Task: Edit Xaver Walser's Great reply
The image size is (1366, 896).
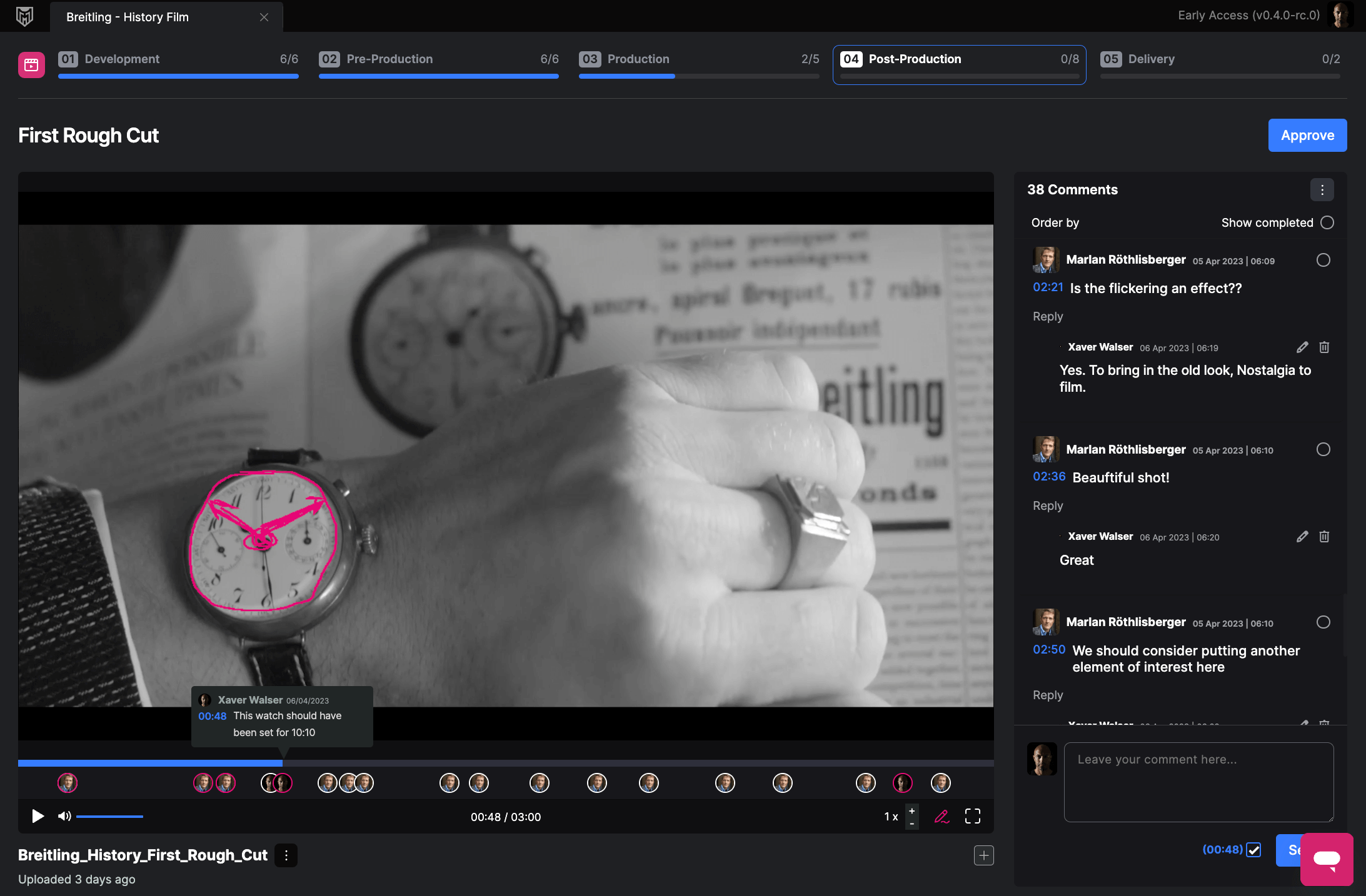Action: coord(1302,537)
